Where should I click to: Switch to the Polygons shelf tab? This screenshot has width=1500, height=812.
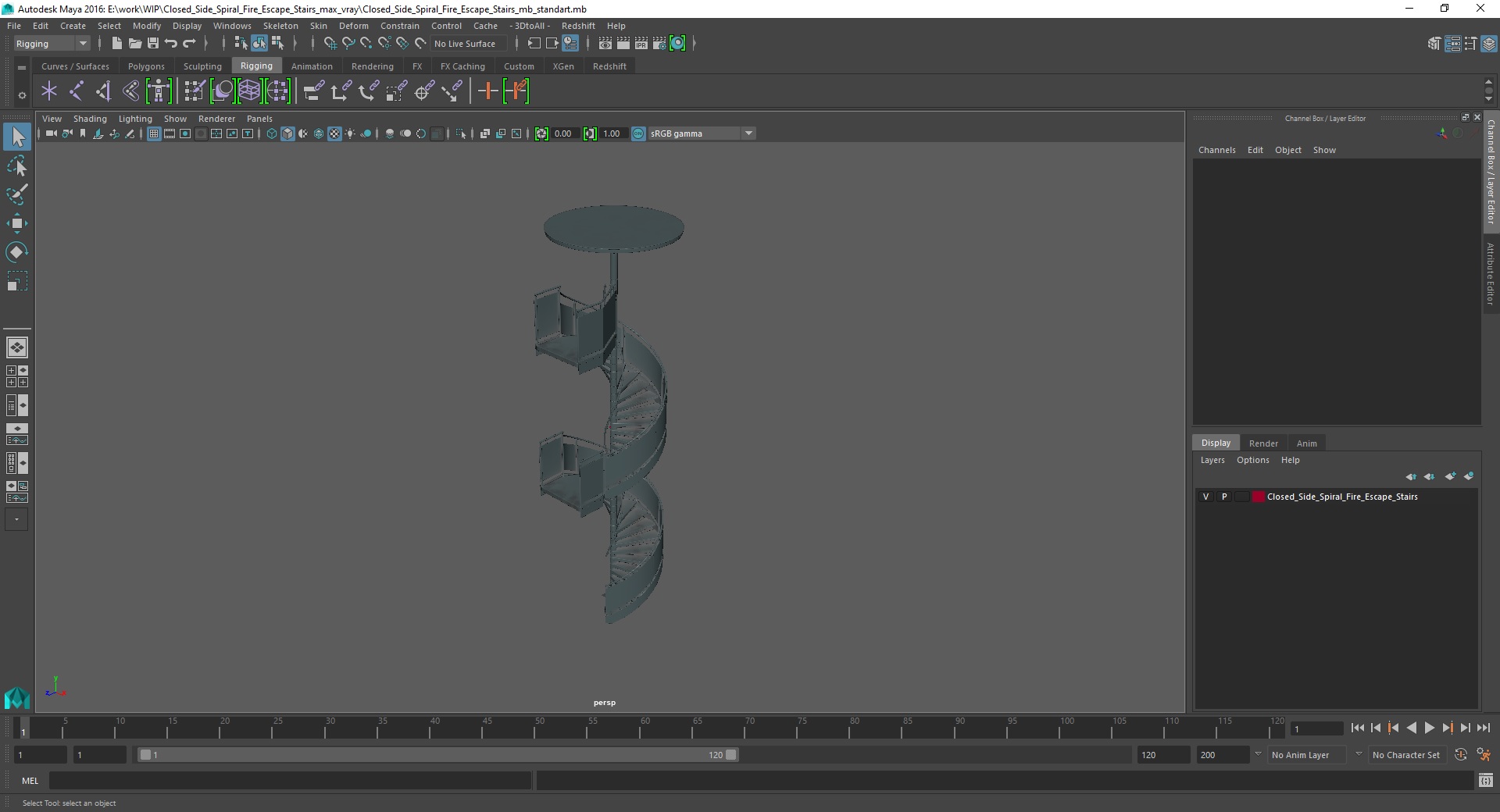pyautogui.click(x=146, y=66)
